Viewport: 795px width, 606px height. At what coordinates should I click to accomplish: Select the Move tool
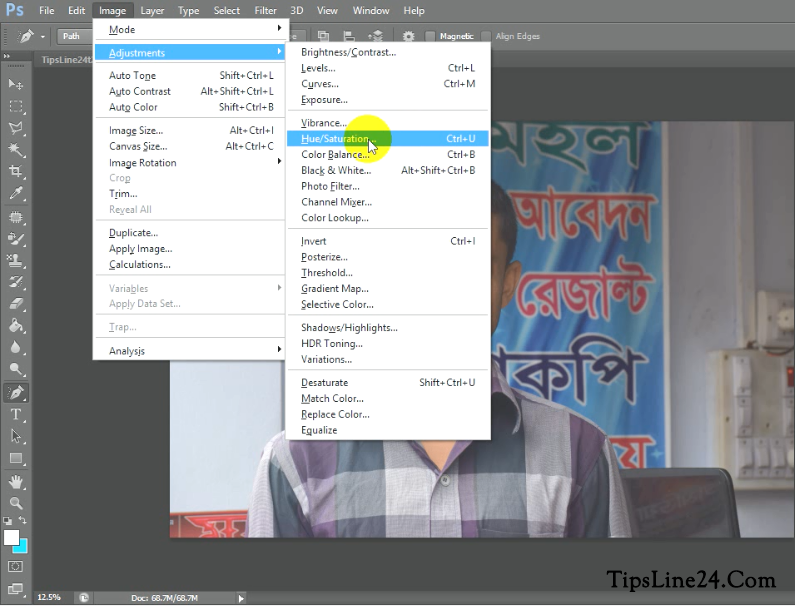pos(16,84)
